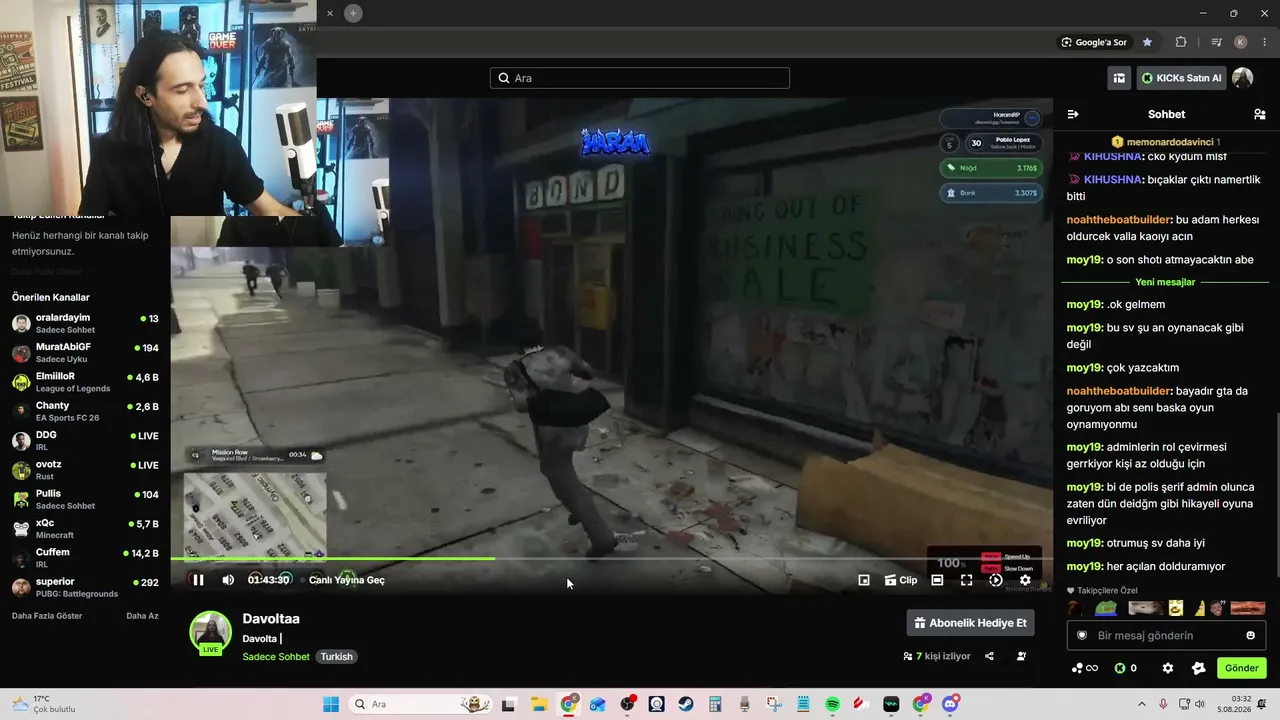Click the Ara search box
1280x720 pixels.
pos(640,78)
